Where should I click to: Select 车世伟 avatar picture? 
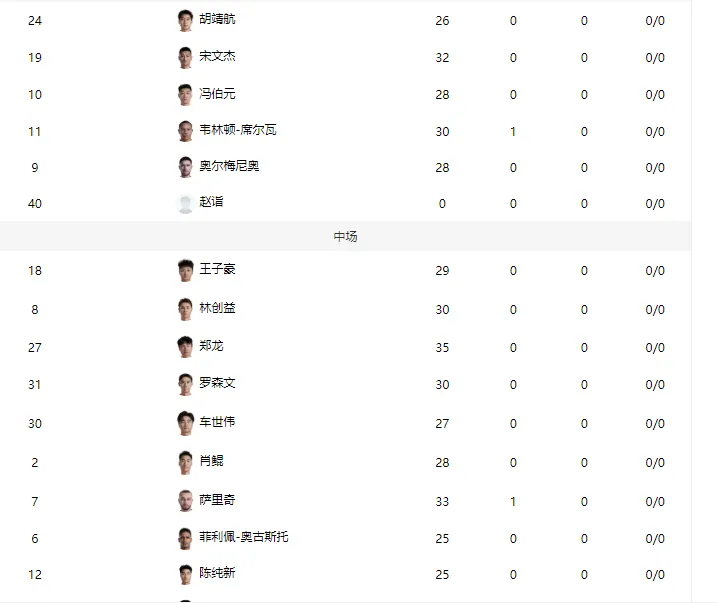coord(185,423)
